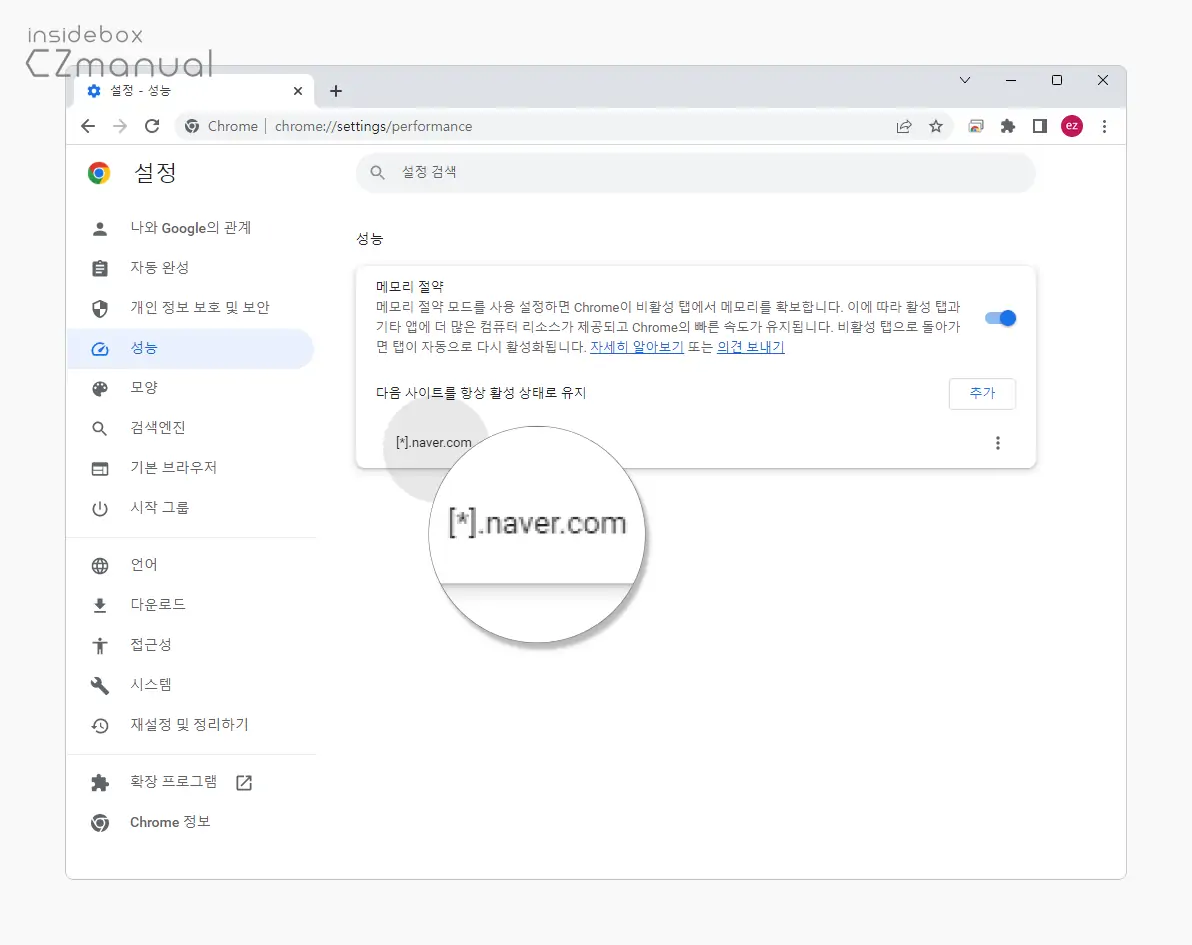Open Chrome 정보 page
This screenshot has width=1192, height=945.
click(x=190, y=823)
